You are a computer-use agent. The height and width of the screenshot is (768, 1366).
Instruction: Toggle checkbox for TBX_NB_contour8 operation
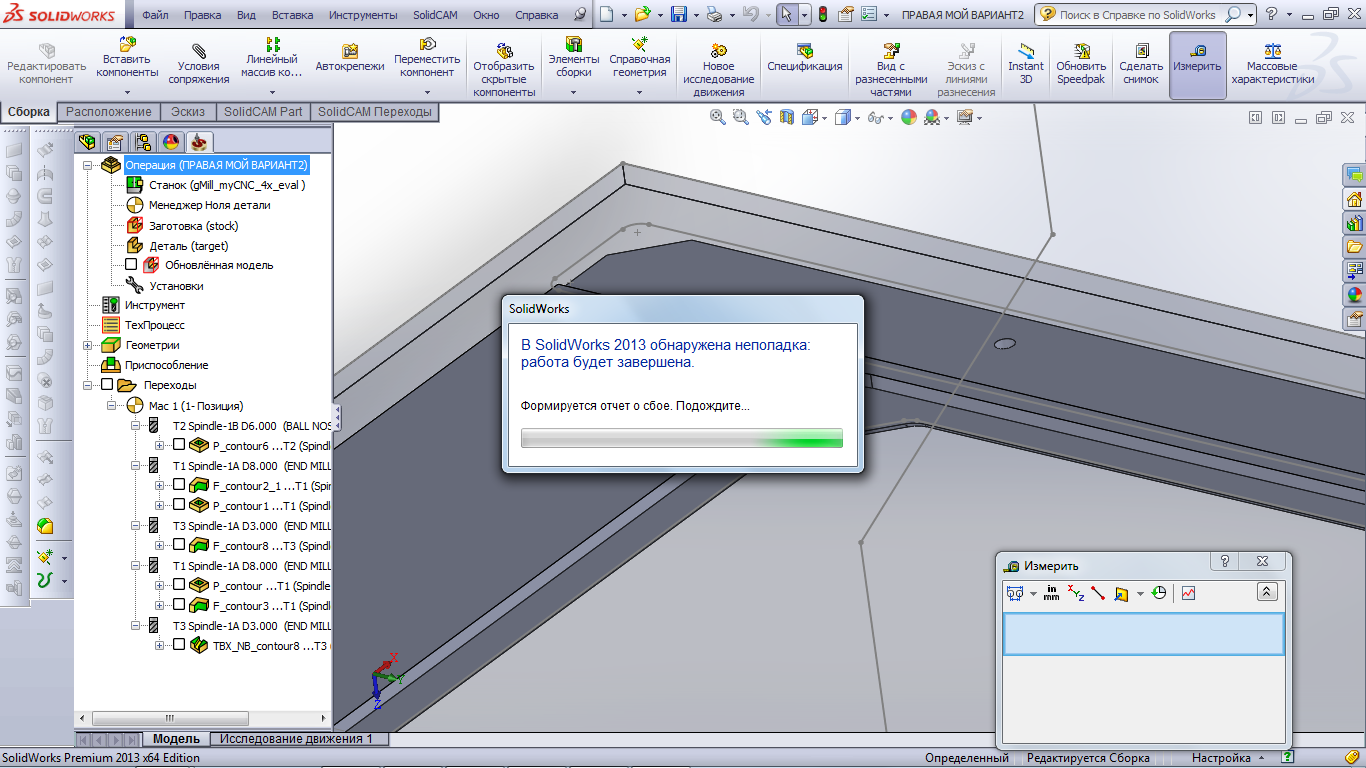coord(179,645)
